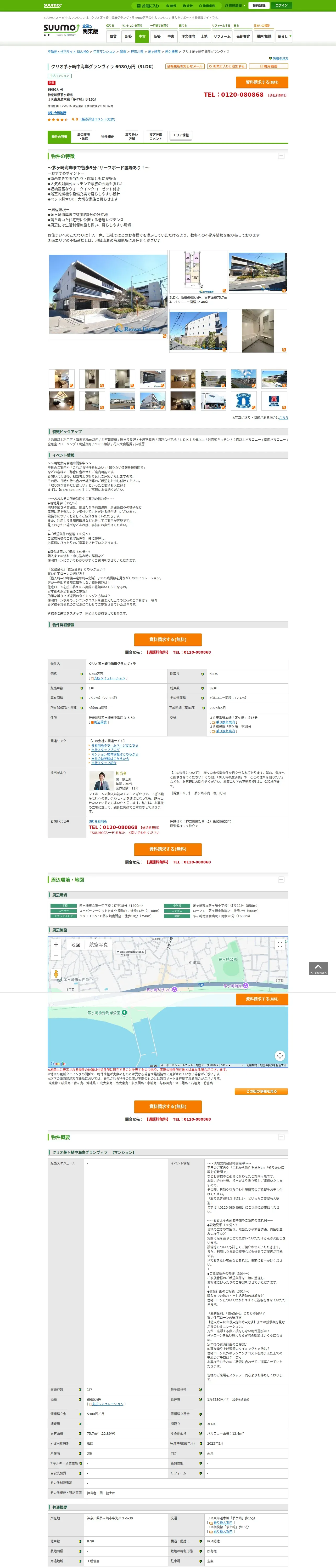Zoom out the map with minus button
The image size is (336, 1568).
pyautogui.click(x=55, y=956)
